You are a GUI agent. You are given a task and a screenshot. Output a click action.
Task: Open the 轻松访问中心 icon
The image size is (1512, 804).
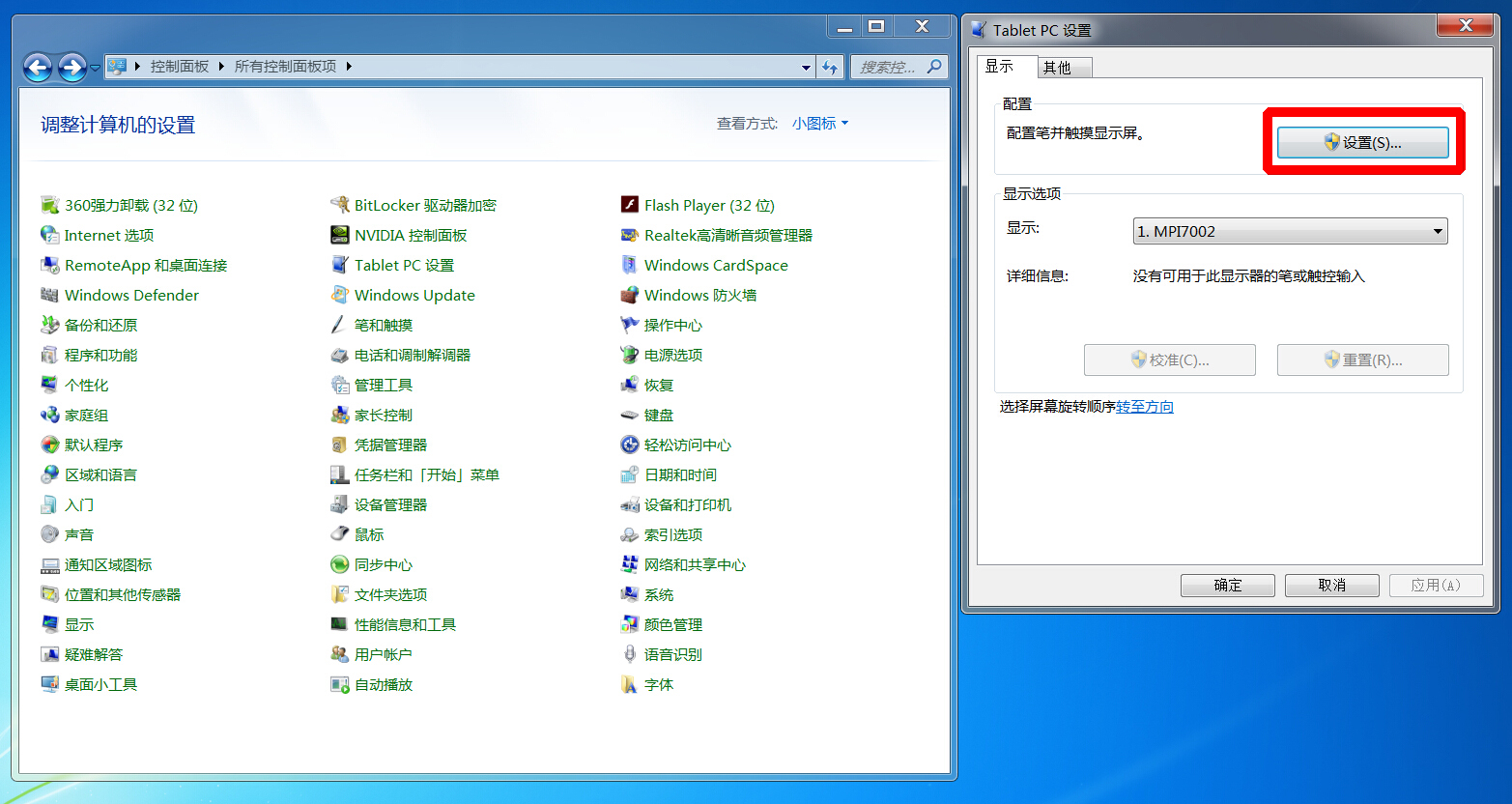[629, 445]
